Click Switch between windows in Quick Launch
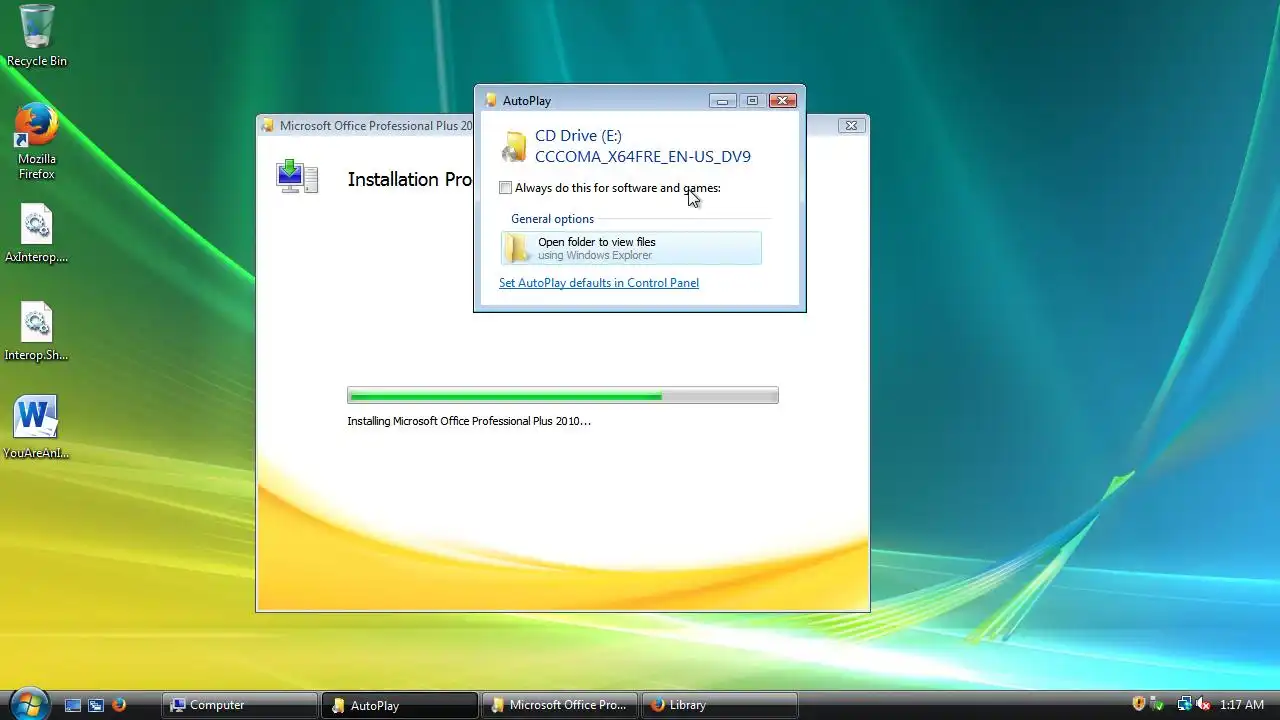This screenshot has height=720, width=1280. (96, 705)
